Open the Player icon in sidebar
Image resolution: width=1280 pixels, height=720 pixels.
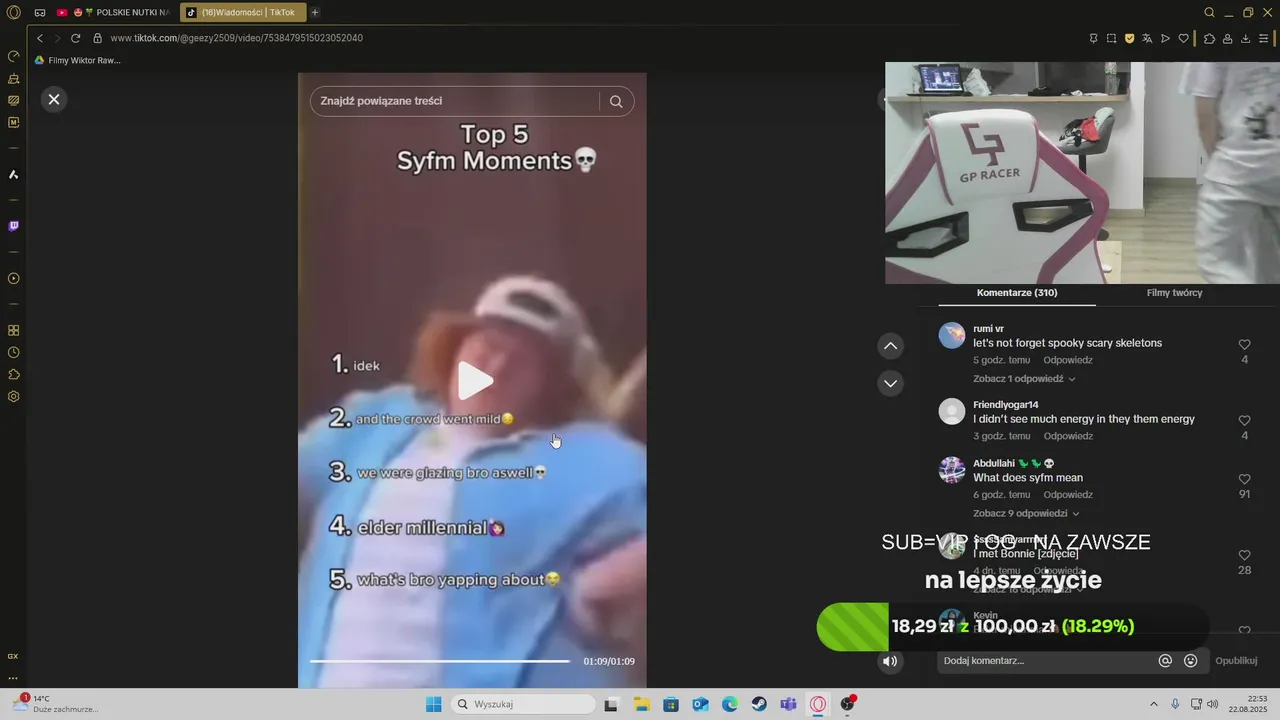click(x=14, y=279)
